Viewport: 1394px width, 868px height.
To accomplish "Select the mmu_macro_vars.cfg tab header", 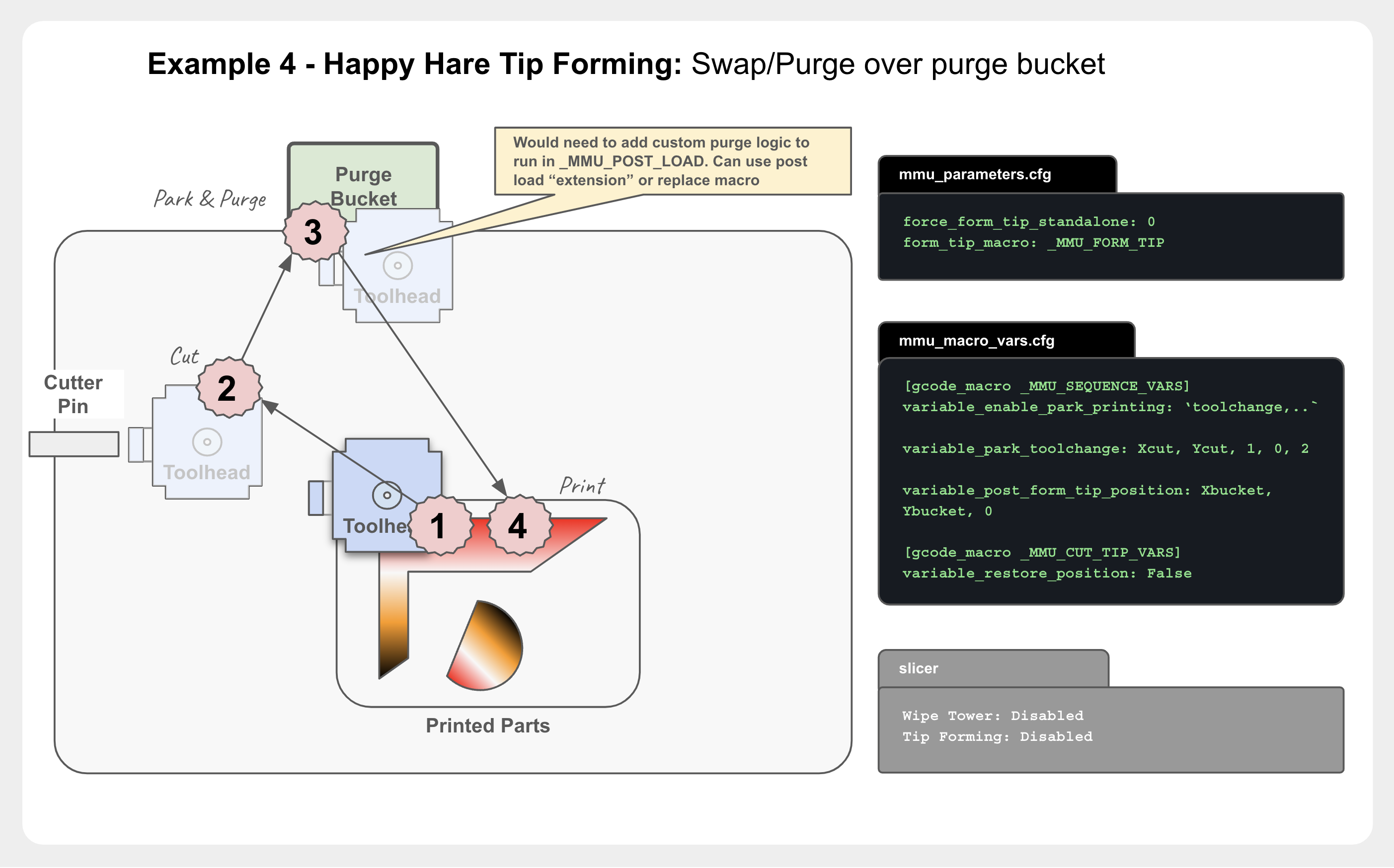I will click(1007, 340).
